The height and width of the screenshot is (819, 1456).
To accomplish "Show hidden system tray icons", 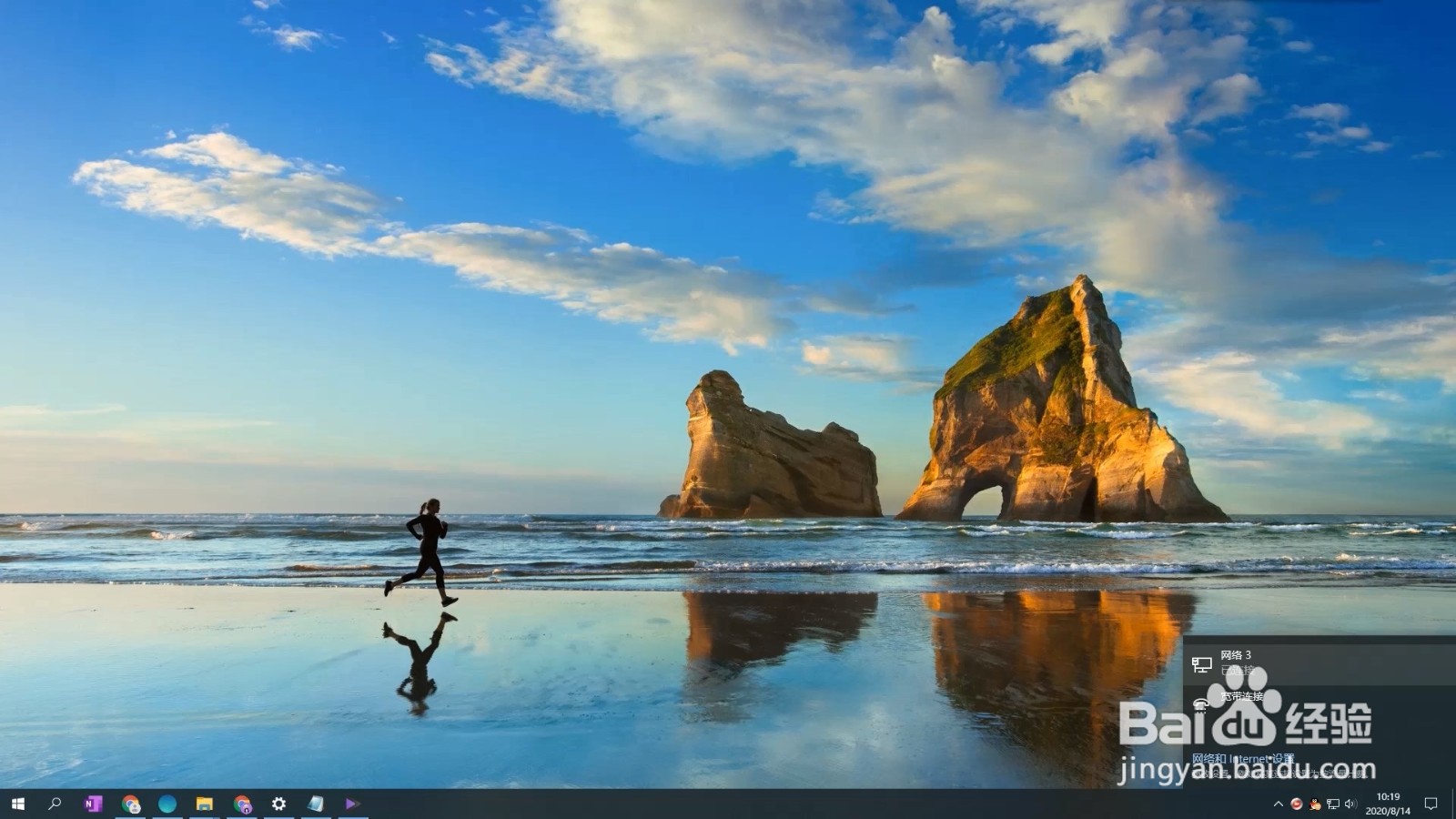I will pos(1278,804).
